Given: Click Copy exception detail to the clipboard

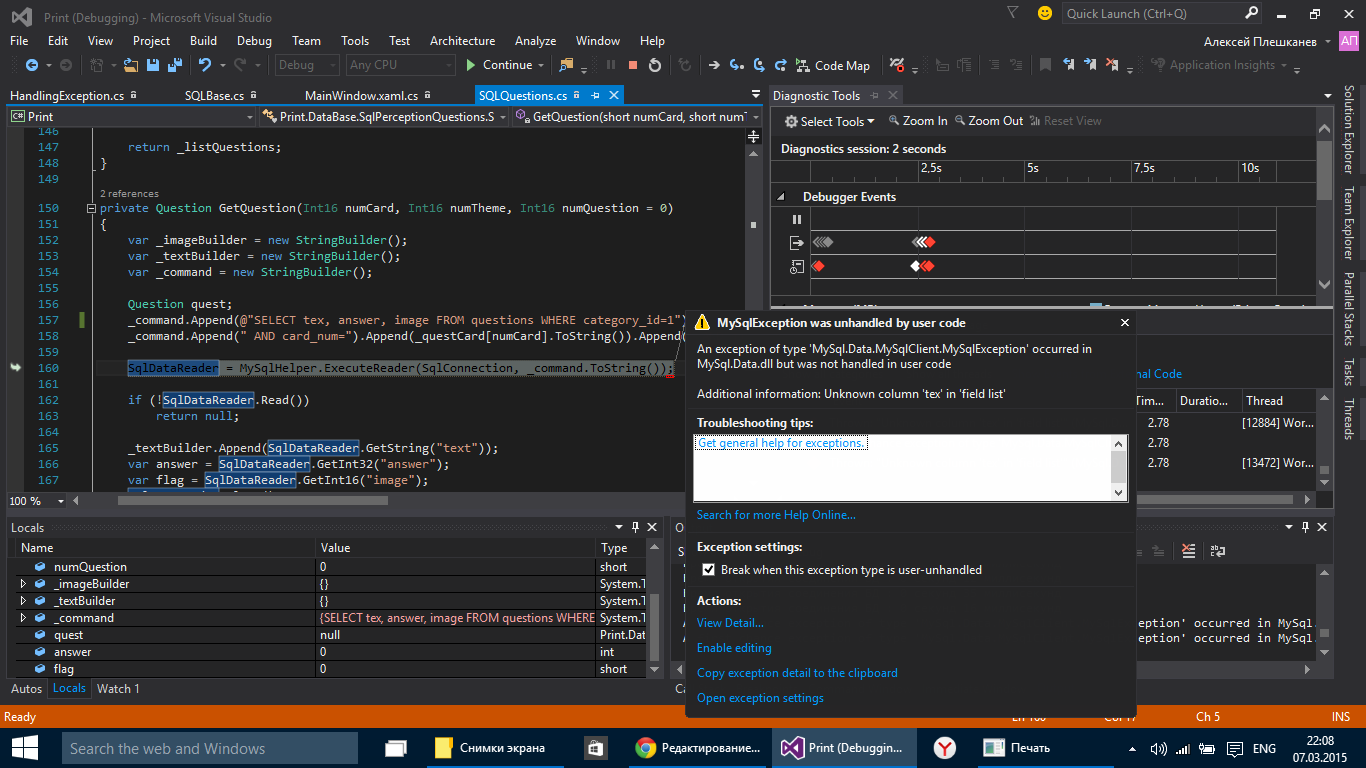Looking at the screenshot, I should [797, 673].
